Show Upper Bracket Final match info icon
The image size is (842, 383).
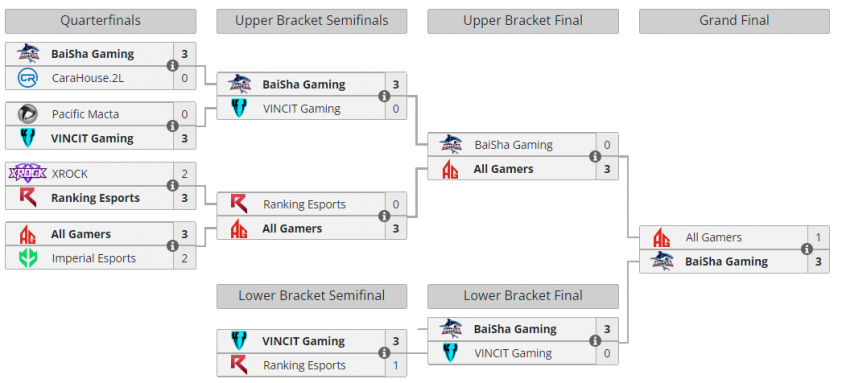coord(595,157)
